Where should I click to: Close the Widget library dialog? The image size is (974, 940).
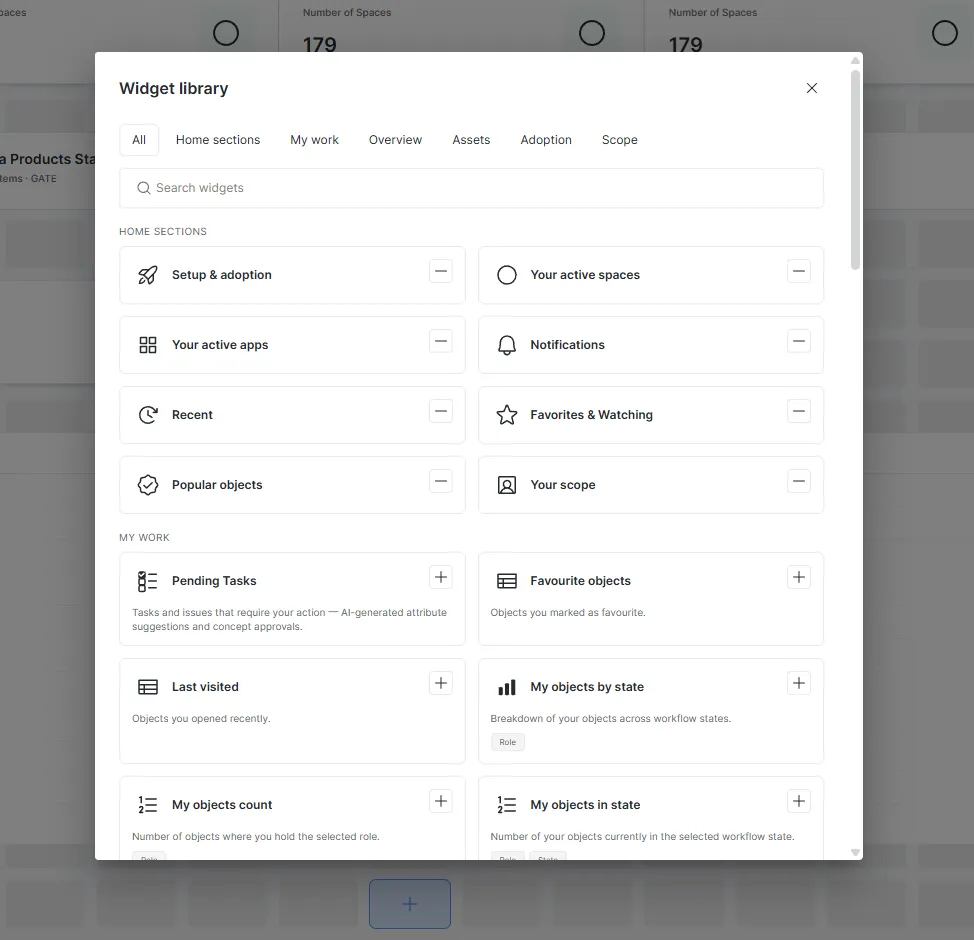point(811,88)
